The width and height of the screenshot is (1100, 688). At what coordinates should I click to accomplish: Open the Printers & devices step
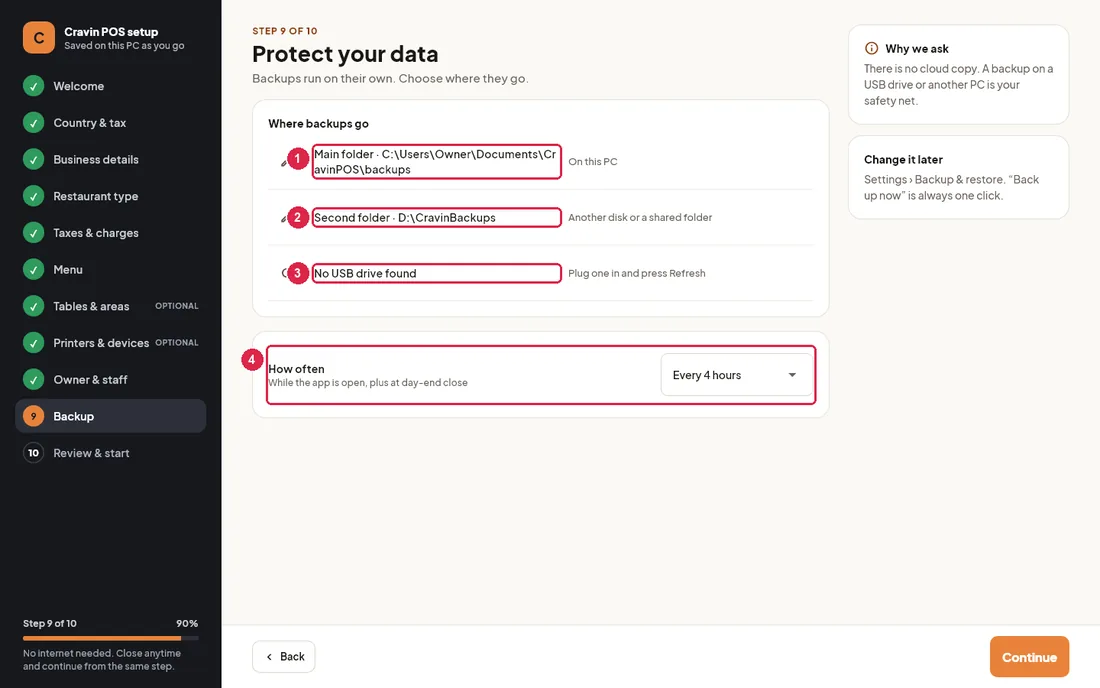110,343
